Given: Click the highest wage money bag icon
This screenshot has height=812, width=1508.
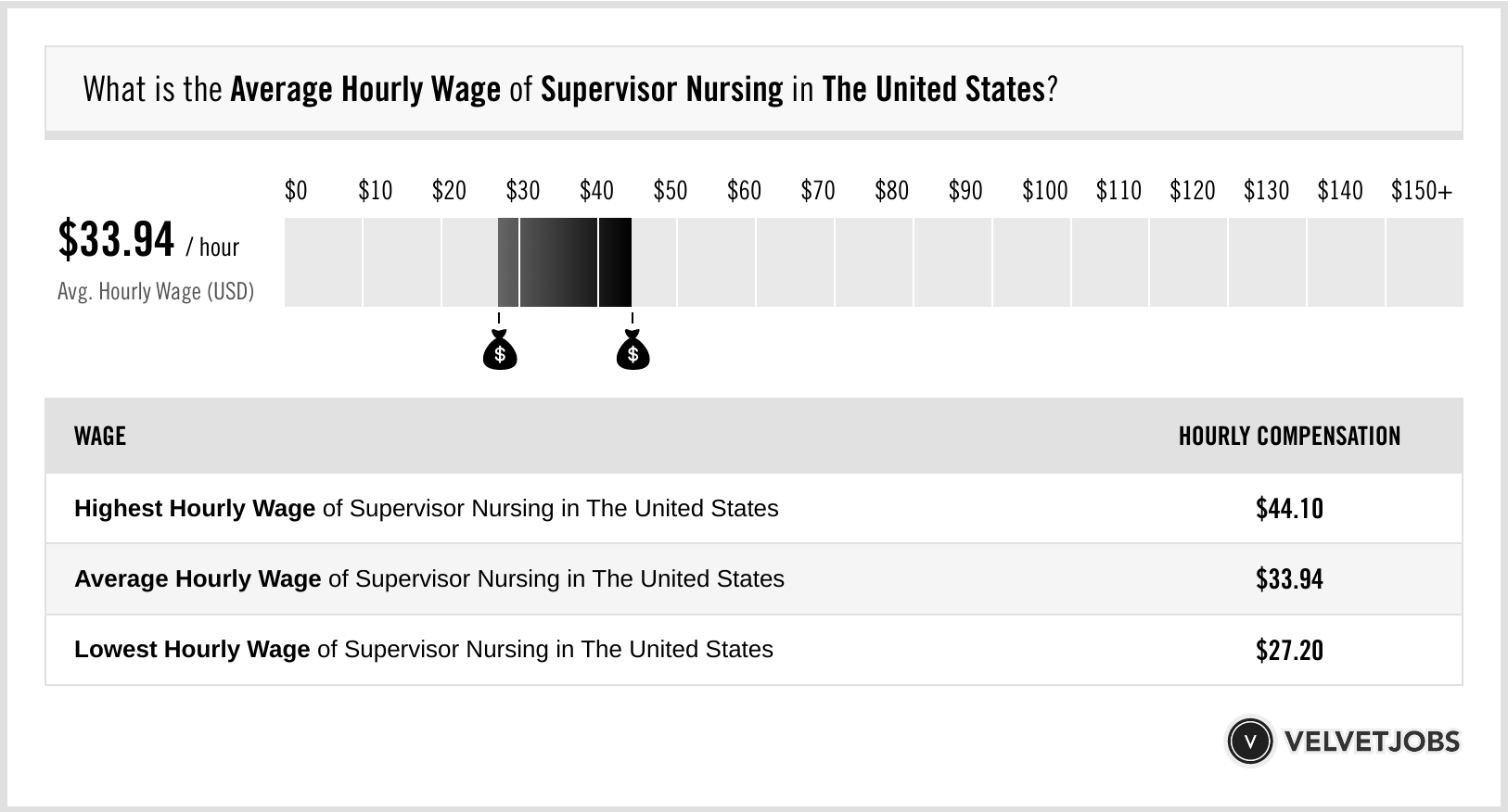Looking at the screenshot, I should [633, 350].
